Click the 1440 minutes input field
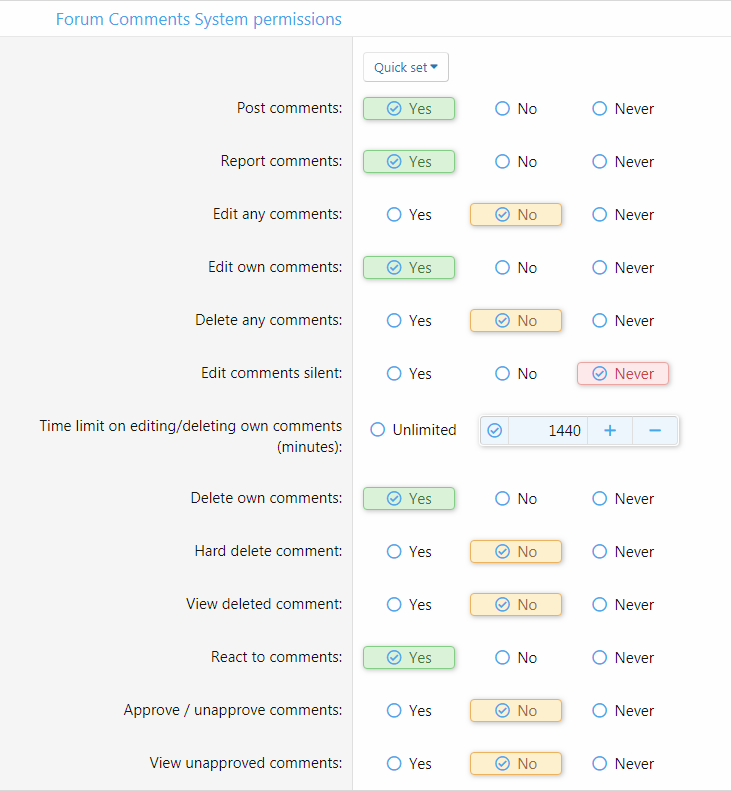731x791 pixels. (x=548, y=431)
